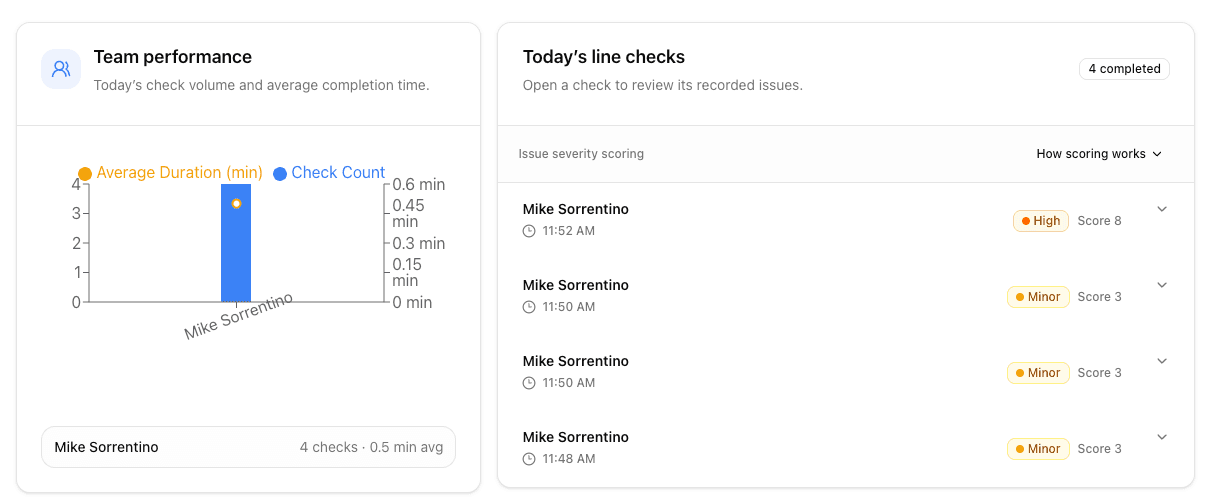This screenshot has height=503, width=1210.
Task: Click the 4 completed badge
Action: pos(1124,69)
